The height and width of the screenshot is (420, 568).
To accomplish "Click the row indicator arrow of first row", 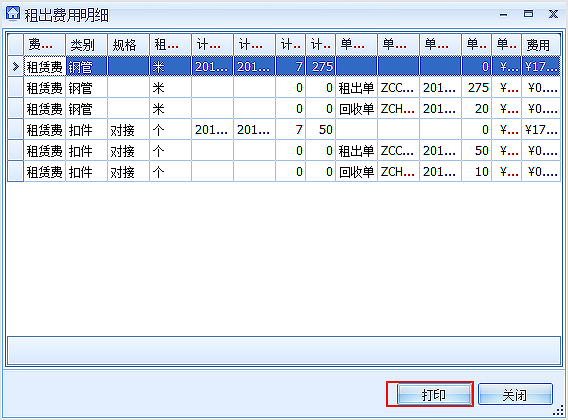I will pos(16,67).
